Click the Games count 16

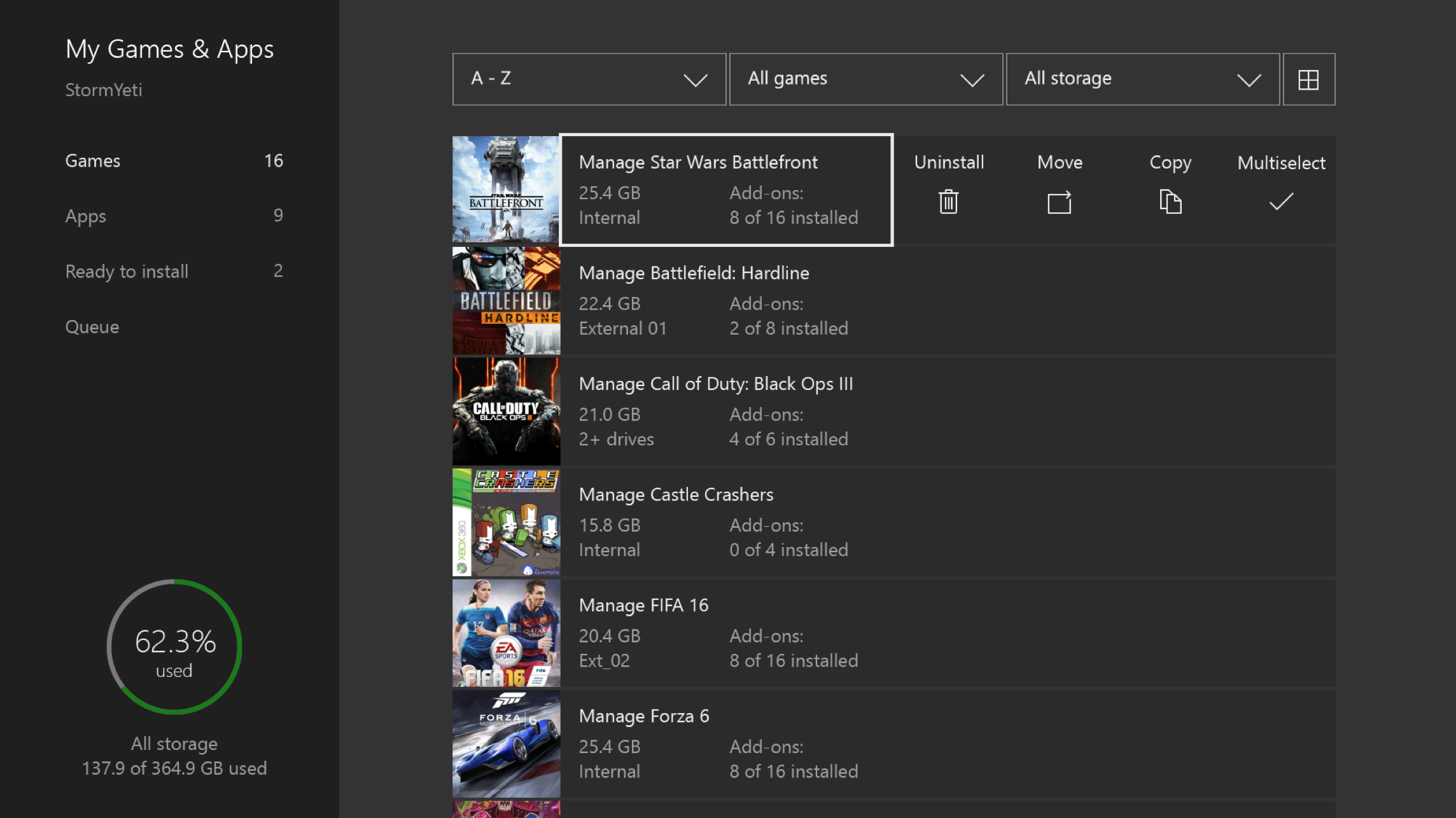[x=274, y=161]
